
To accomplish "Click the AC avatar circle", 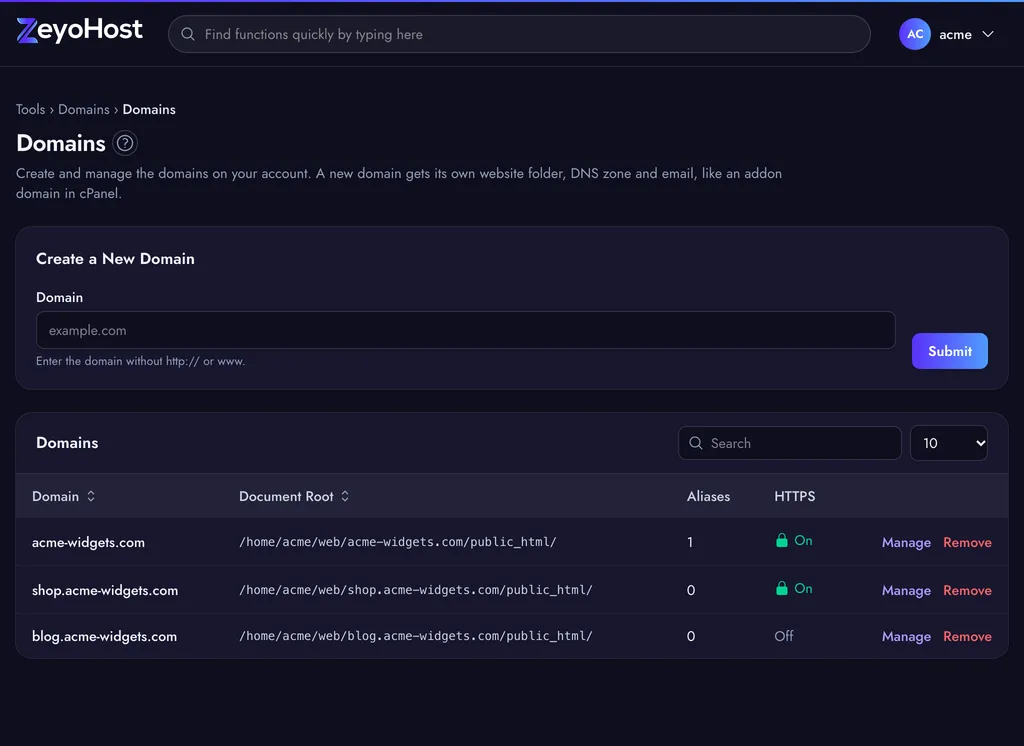I will tap(914, 34).
